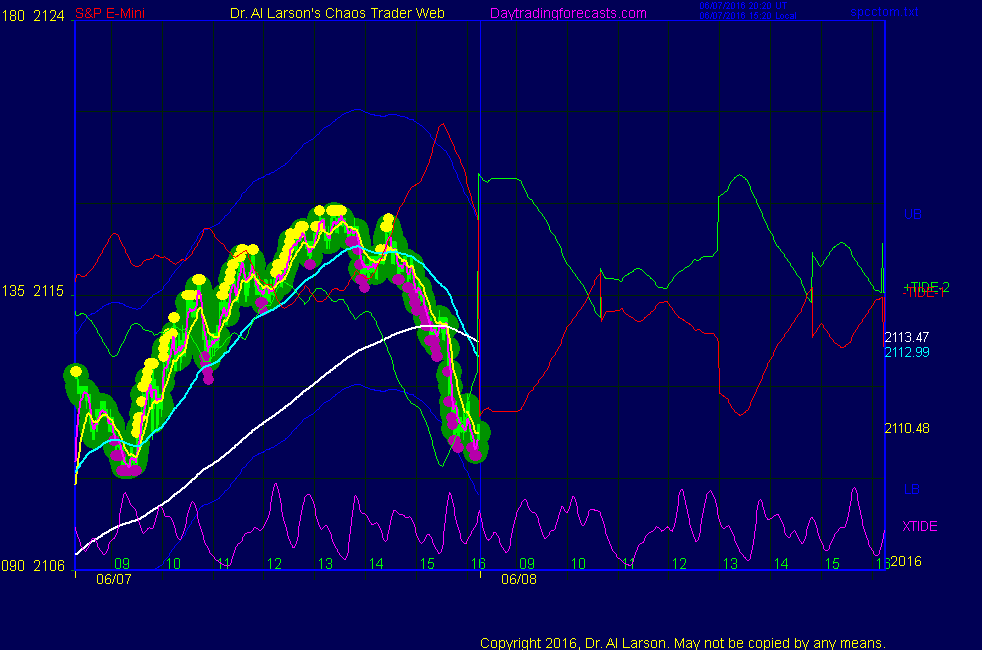Click the 2016 year label

(x=906, y=561)
